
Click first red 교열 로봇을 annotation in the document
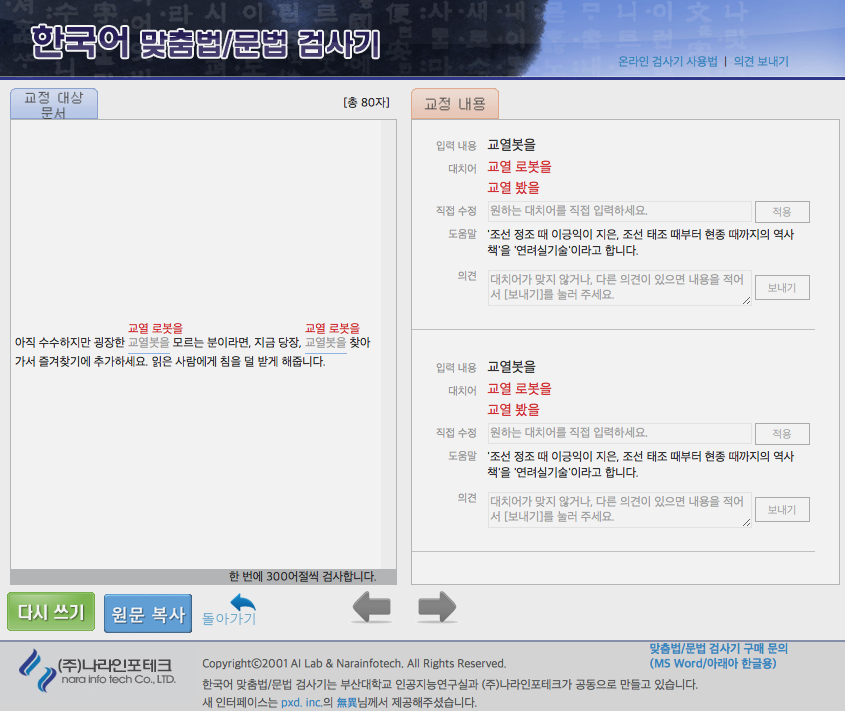pos(155,328)
